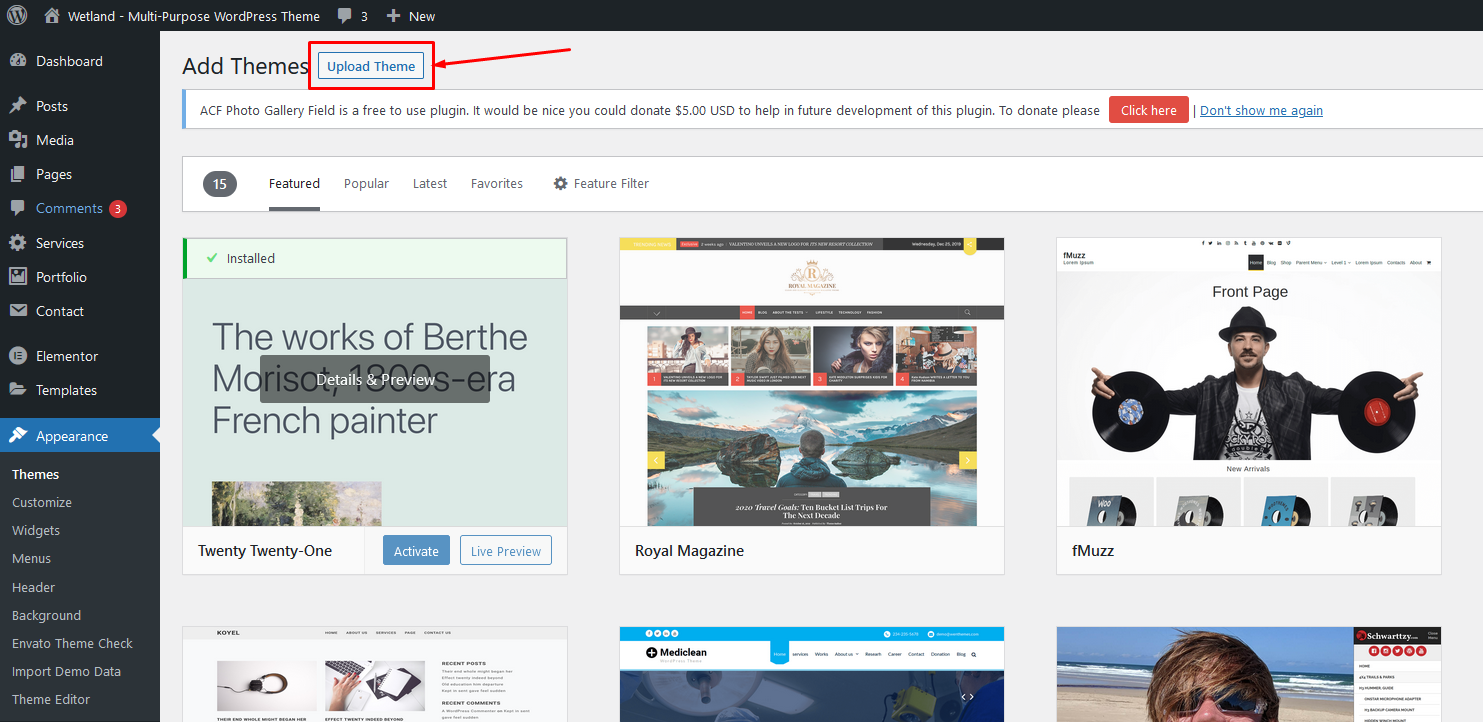Activate the Twenty Twenty-One theme

[416, 550]
